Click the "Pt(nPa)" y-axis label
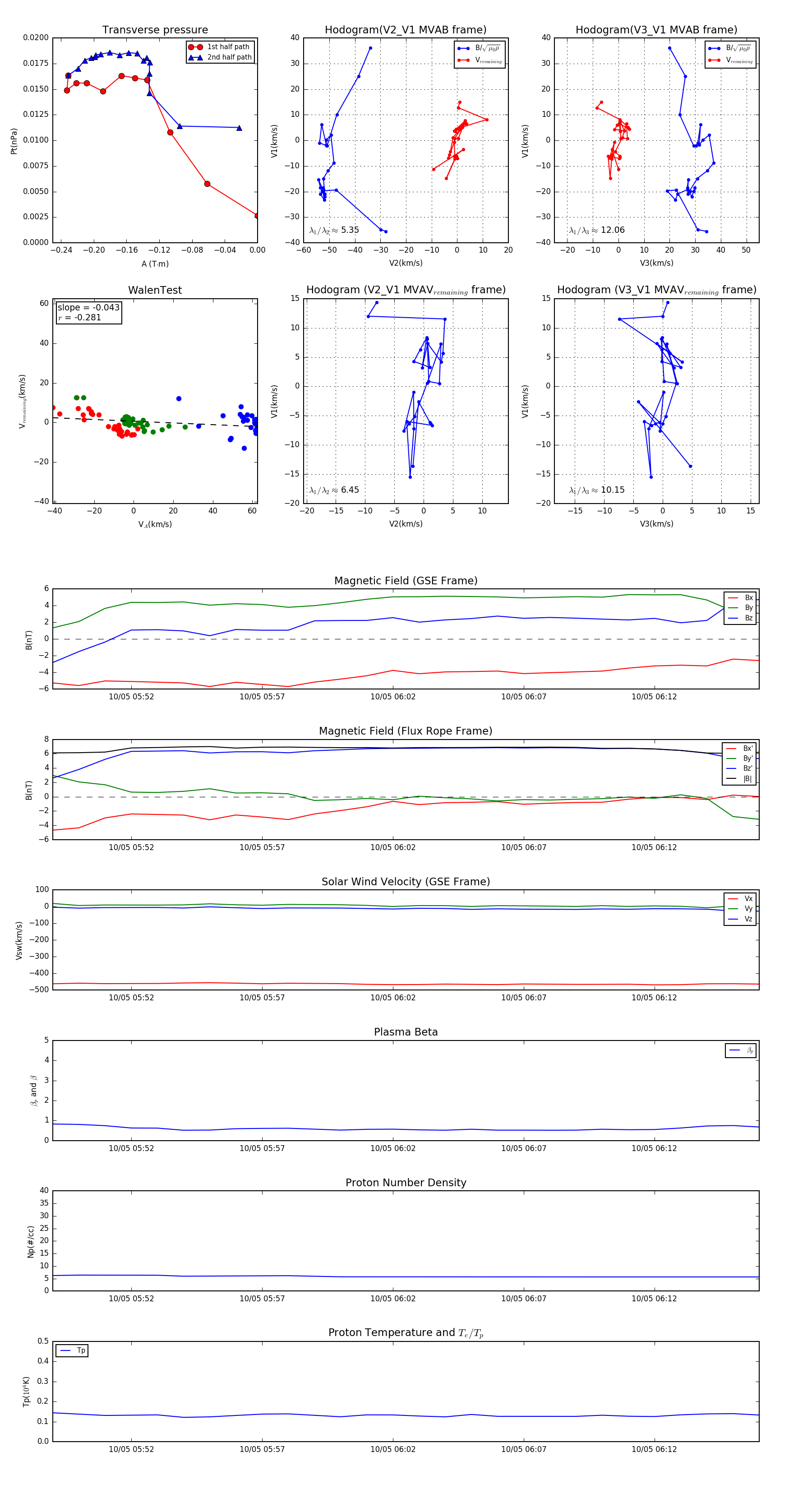Screen dimensions: 812x1489 coord(14,140)
